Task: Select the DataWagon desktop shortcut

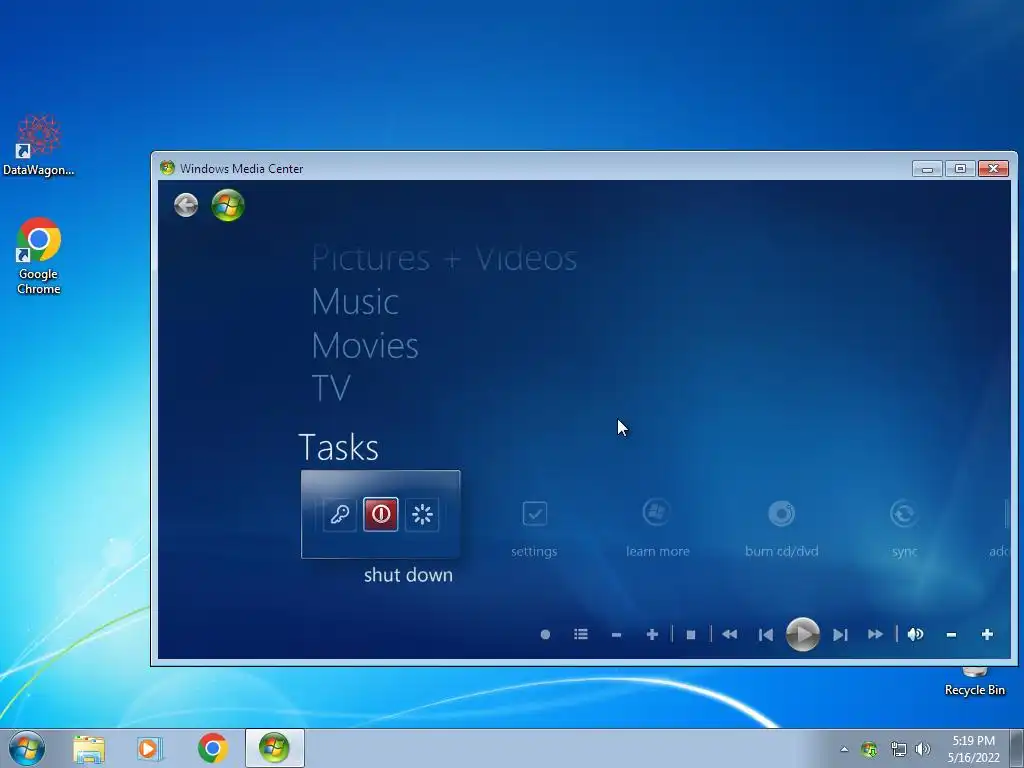Action: [x=39, y=145]
